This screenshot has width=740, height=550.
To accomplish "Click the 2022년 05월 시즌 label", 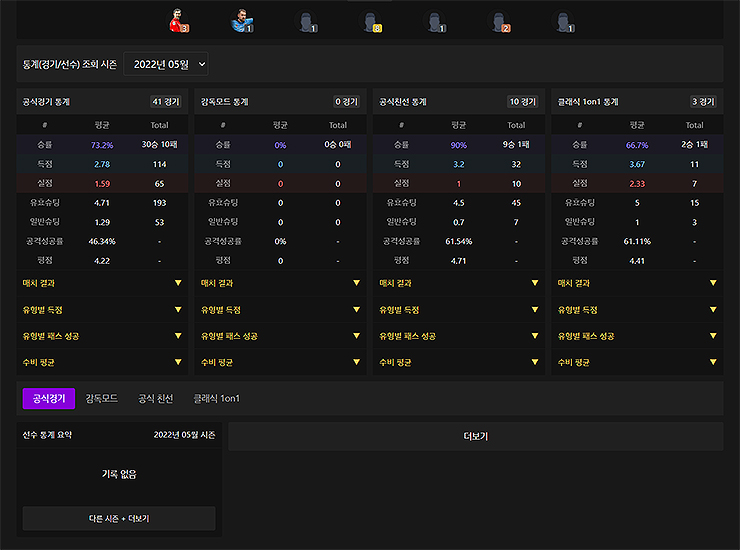I will tap(185, 435).
